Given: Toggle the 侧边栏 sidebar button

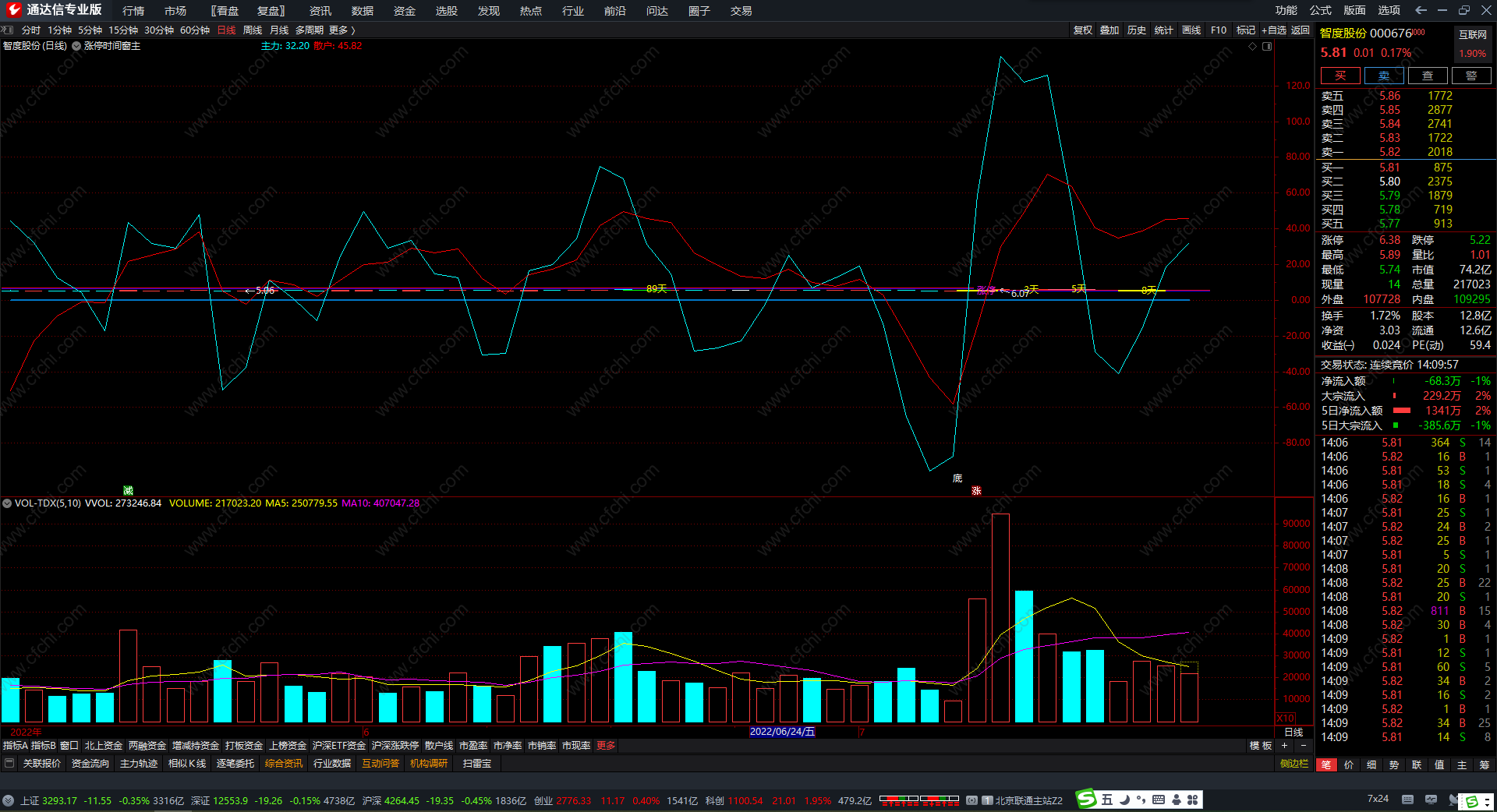Looking at the screenshot, I should pyautogui.click(x=1294, y=764).
